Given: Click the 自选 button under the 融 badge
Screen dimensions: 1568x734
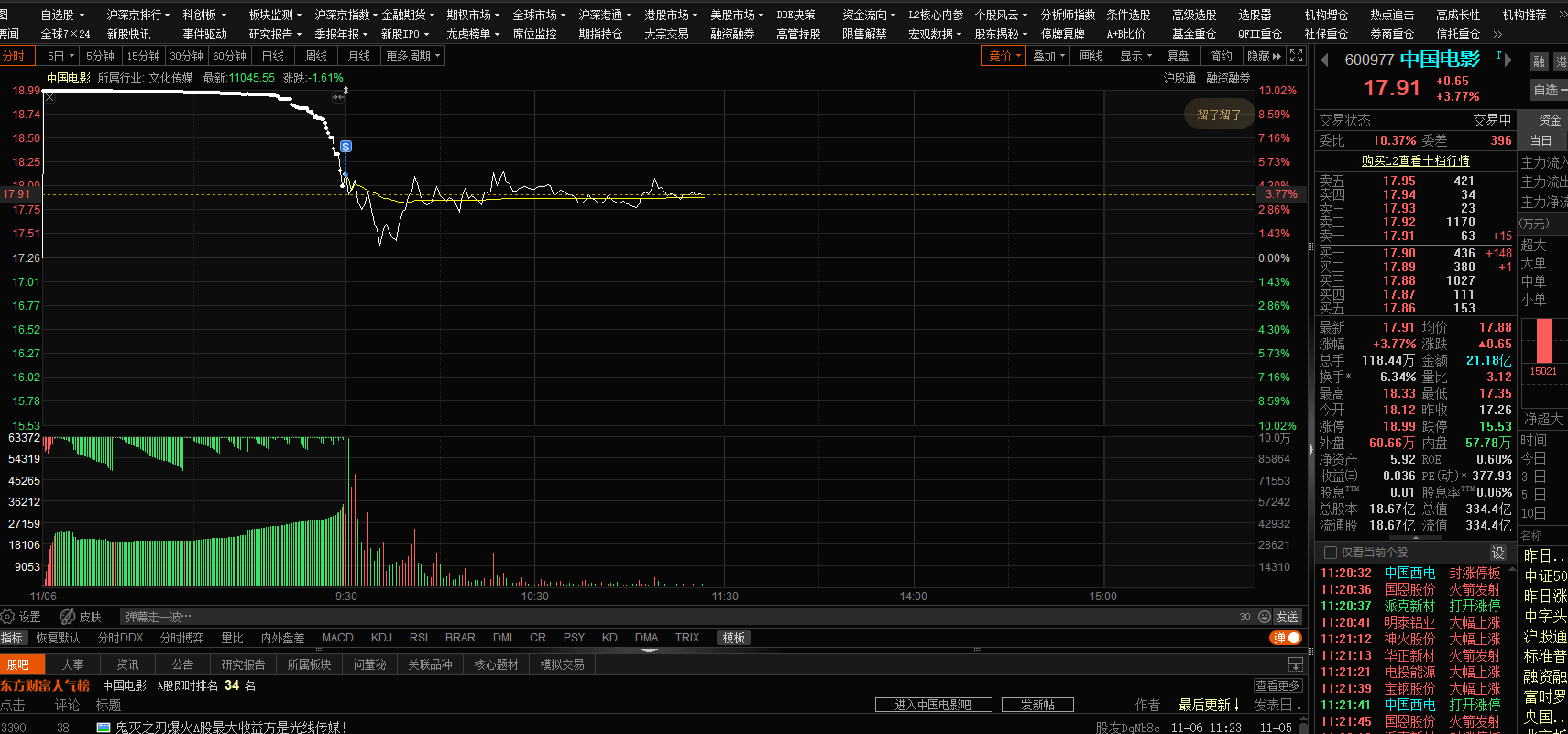Looking at the screenshot, I should [x=1548, y=90].
